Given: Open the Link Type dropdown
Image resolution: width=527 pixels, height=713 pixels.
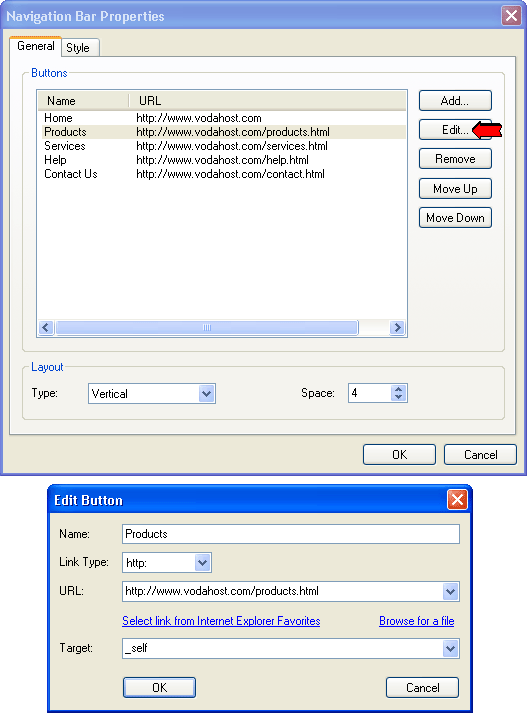Looking at the screenshot, I should click(202, 563).
